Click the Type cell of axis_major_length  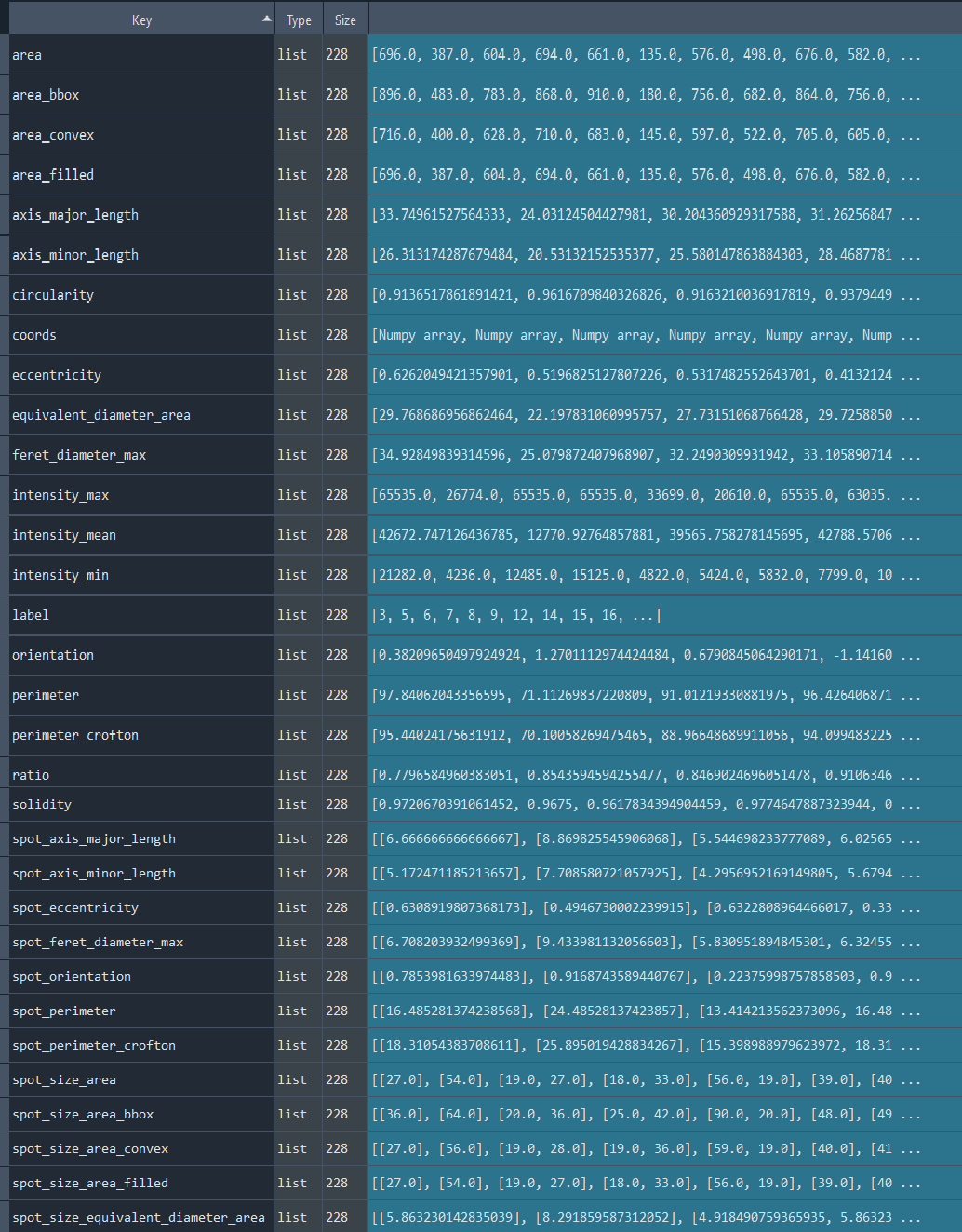point(292,215)
